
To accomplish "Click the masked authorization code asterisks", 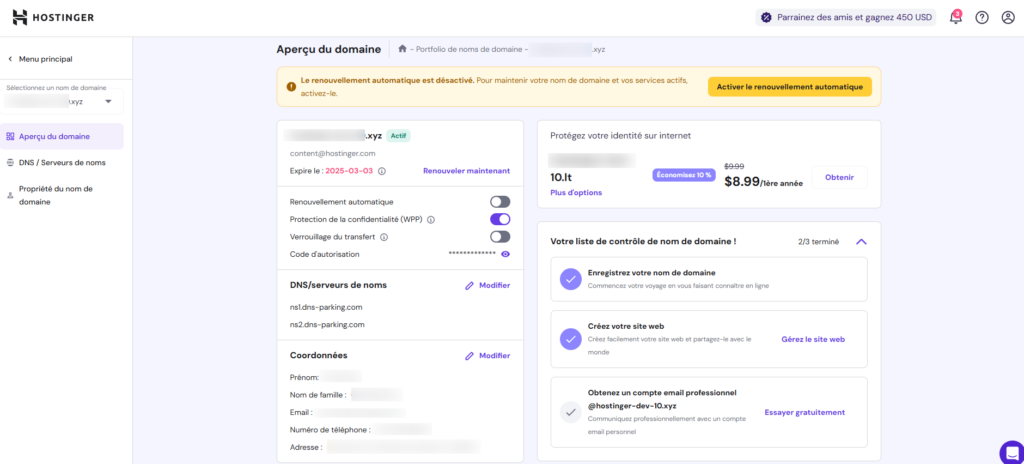I will 472,254.
